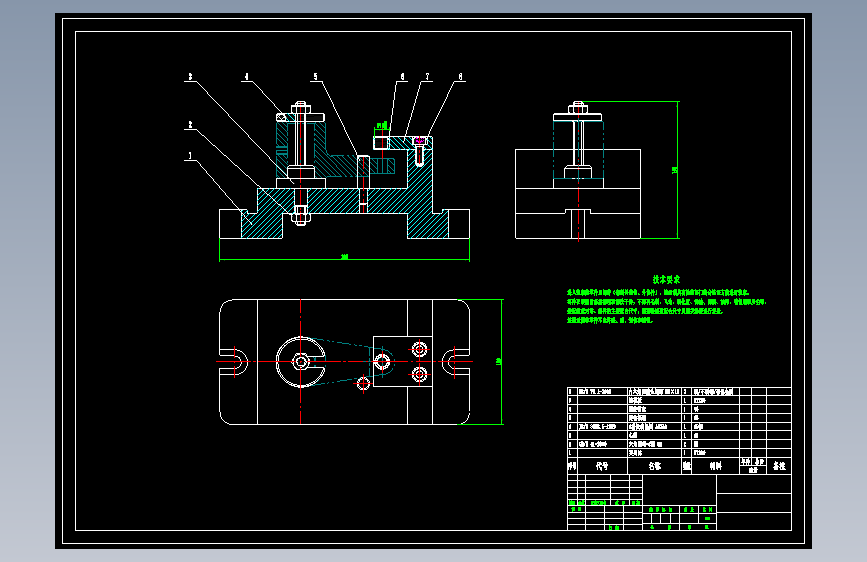Pick the green width dimension beside plan view
The width and height of the screenshot is (867, 562).
pyautogui.click(x=499, y=362)
